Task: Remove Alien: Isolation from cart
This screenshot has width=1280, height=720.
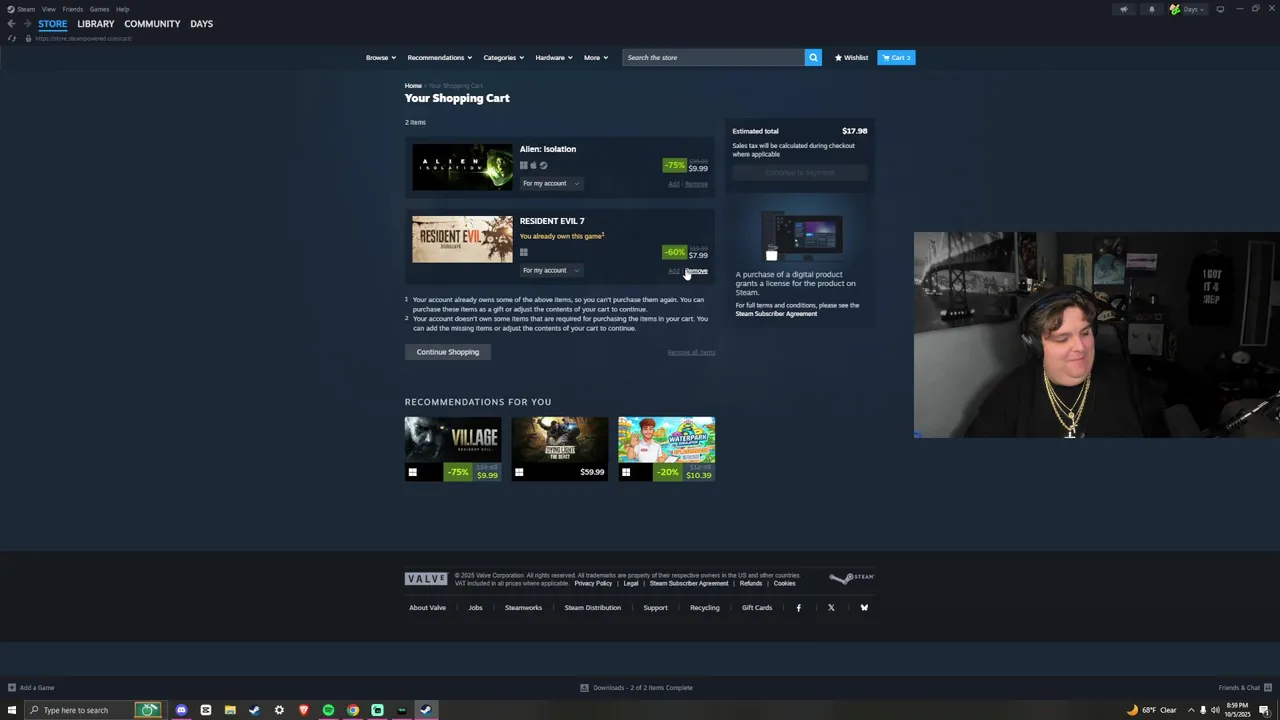Action: coord(696,184)
